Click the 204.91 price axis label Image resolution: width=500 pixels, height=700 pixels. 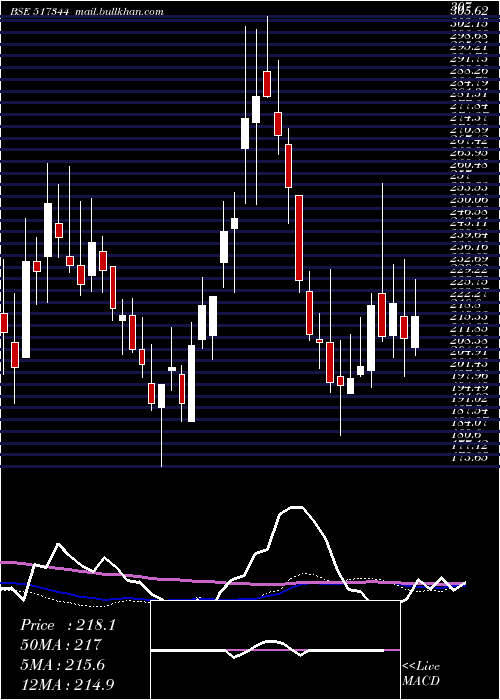[x=469, y=352]
